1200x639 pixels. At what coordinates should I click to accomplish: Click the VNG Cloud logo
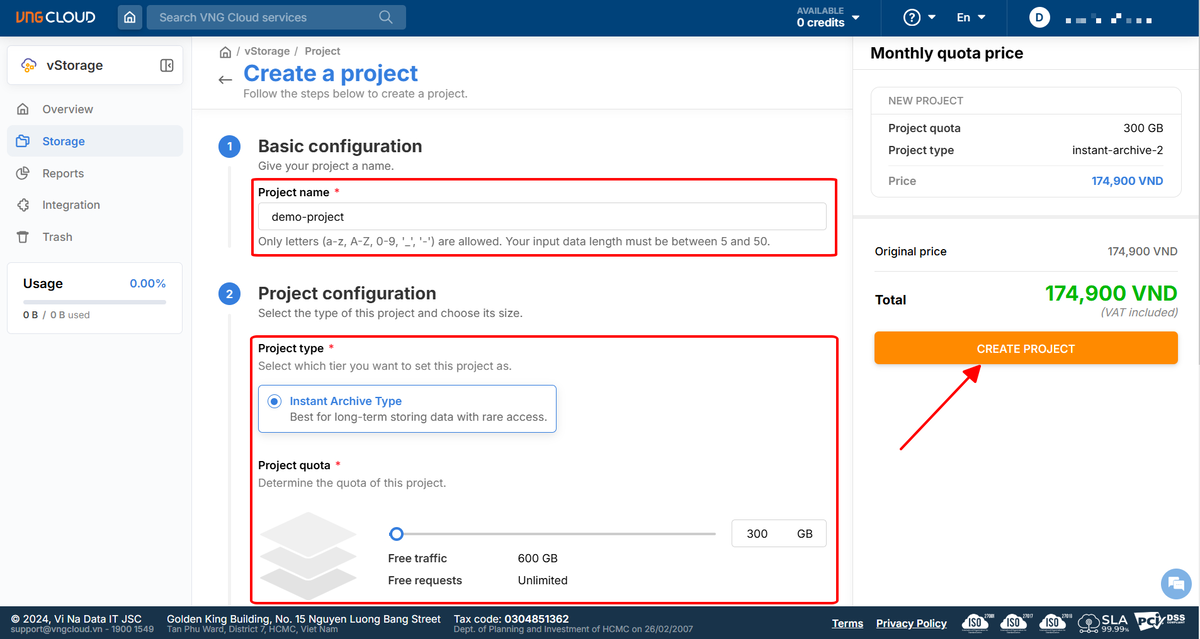tap(57, 17)
